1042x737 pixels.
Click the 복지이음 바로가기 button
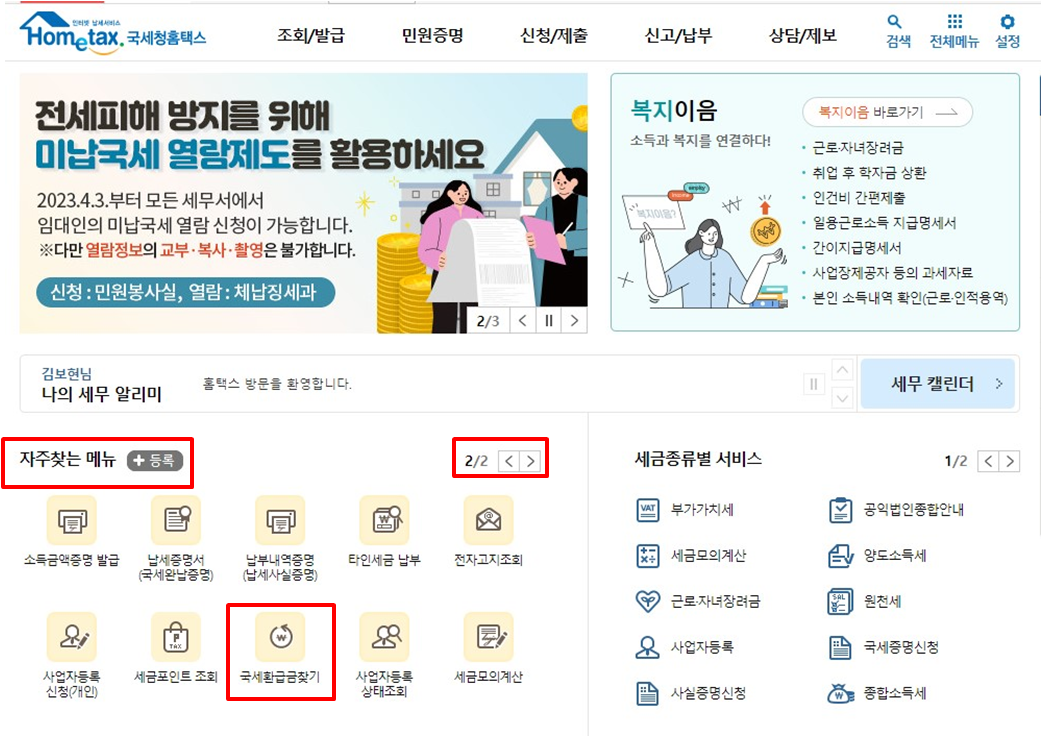888,112
